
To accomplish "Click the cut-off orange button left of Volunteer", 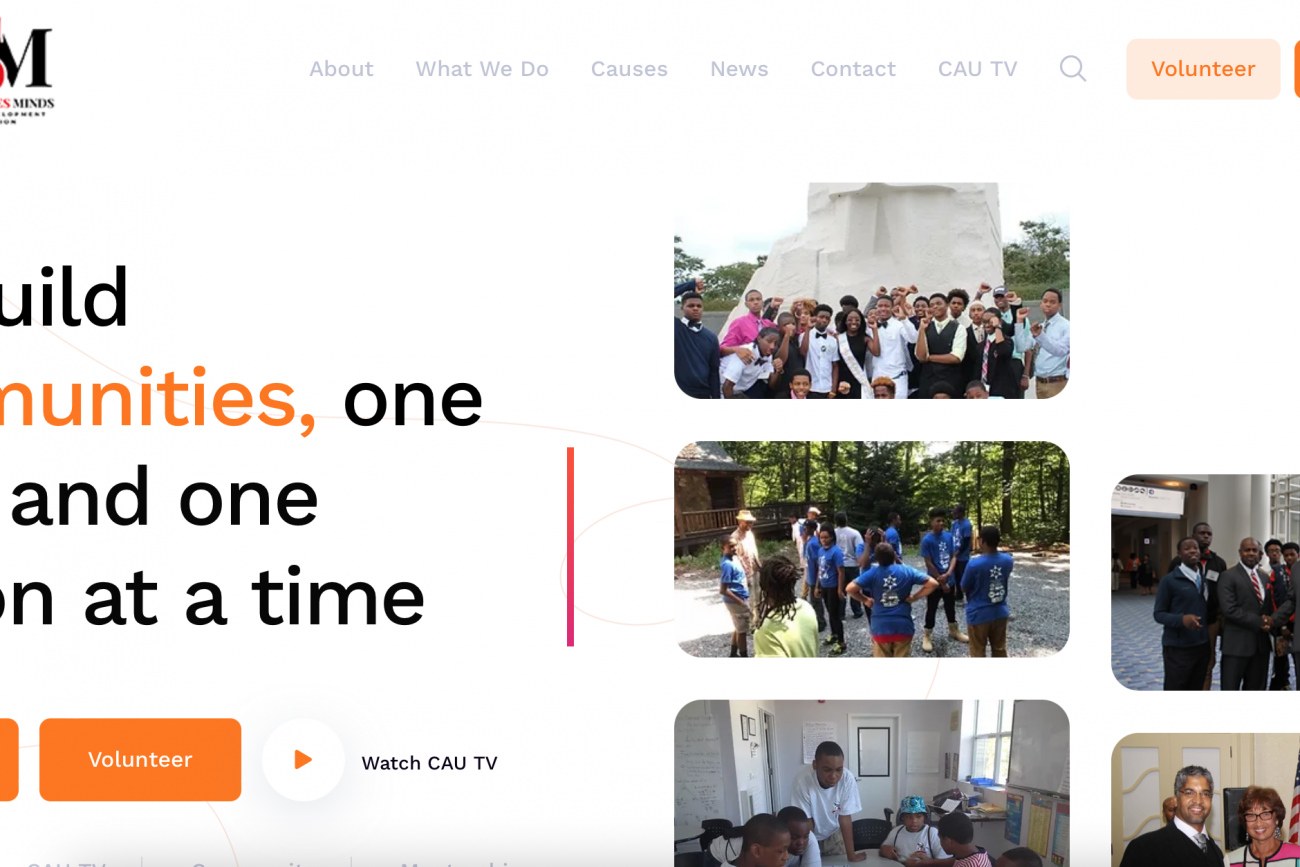I will 9,760.
